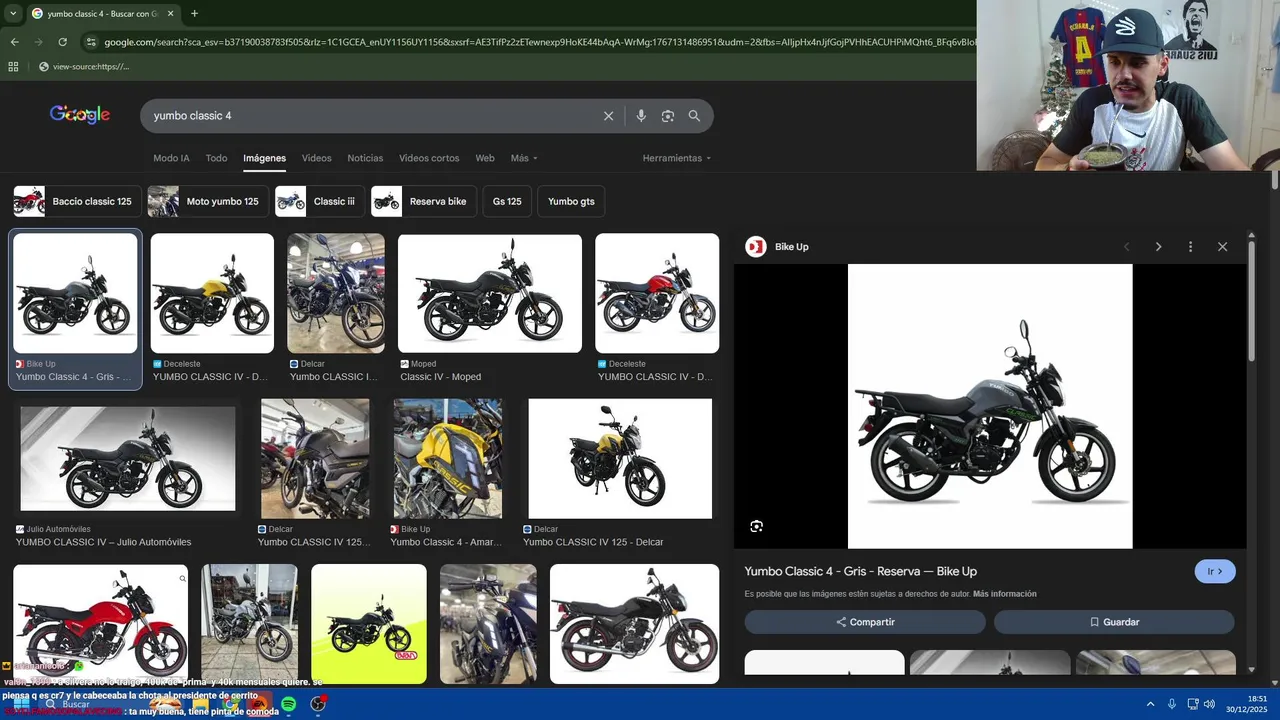Switch to Videos tab
Viewport: 1280px width, 720px height.
pos(316,158)
